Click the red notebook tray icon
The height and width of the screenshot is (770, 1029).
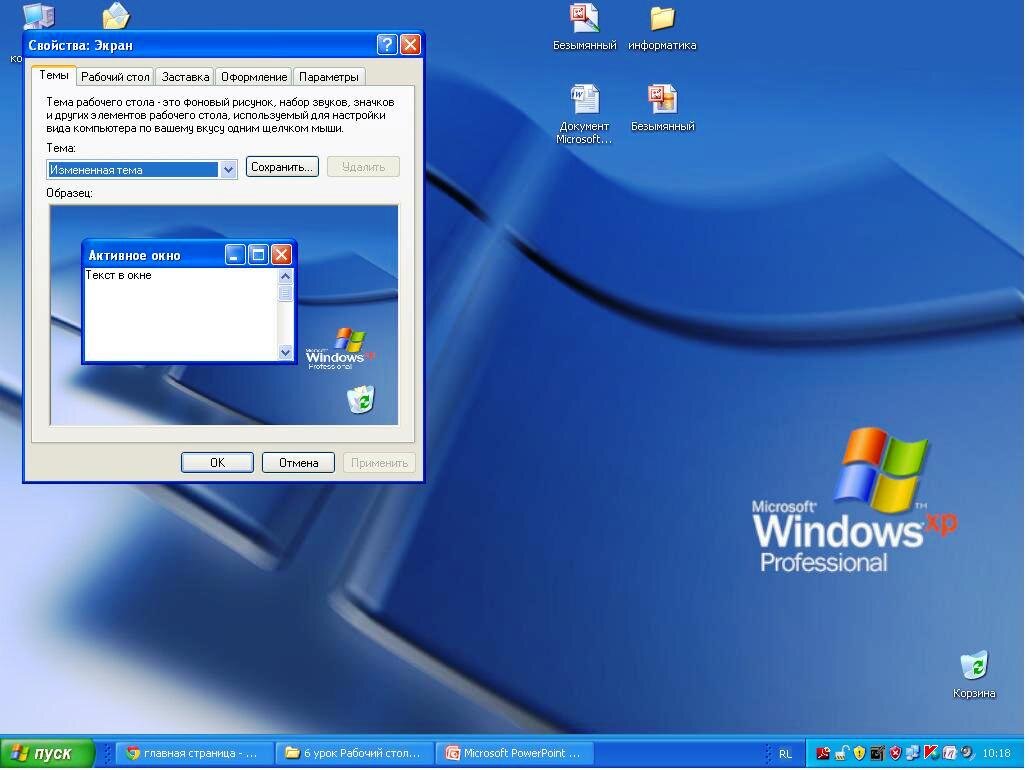[x=949, y=753]
